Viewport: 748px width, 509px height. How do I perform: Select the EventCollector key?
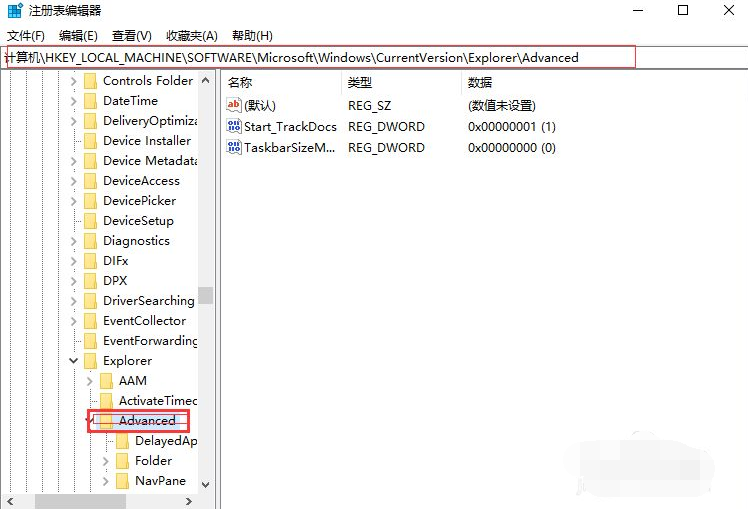[144, 321]
